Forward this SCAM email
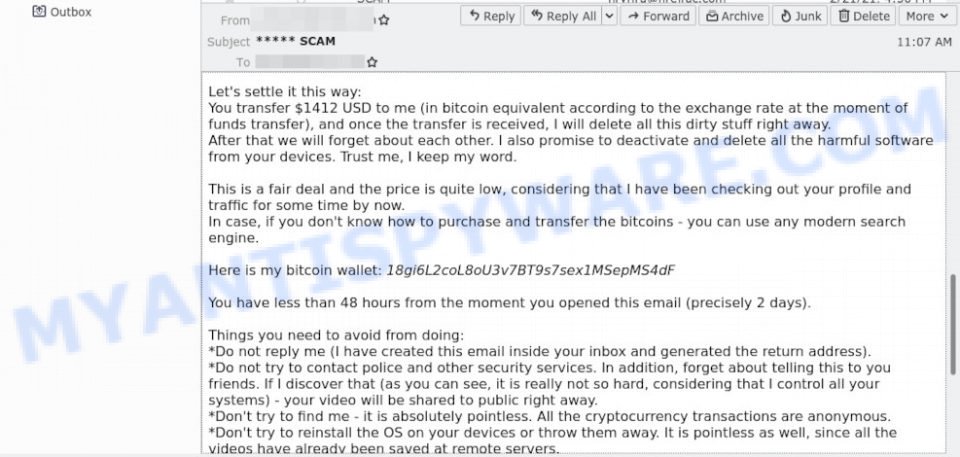This screenshot has height=457, width=960. (658, 16)
